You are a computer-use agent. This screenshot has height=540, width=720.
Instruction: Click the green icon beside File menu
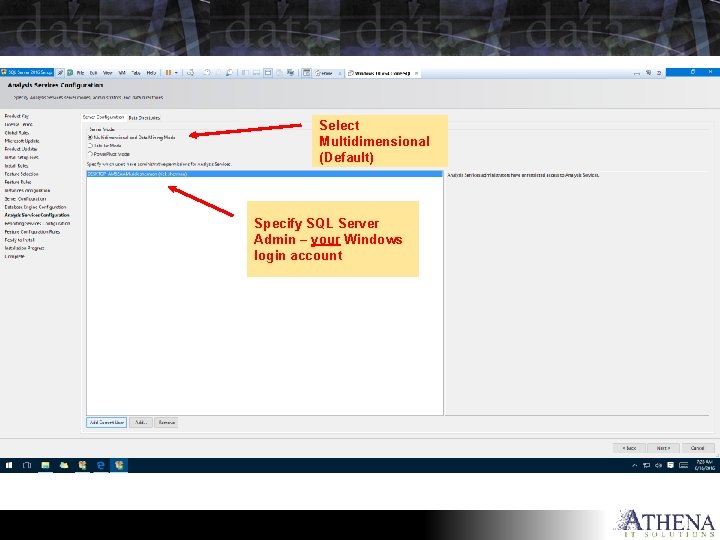point(70,73)
